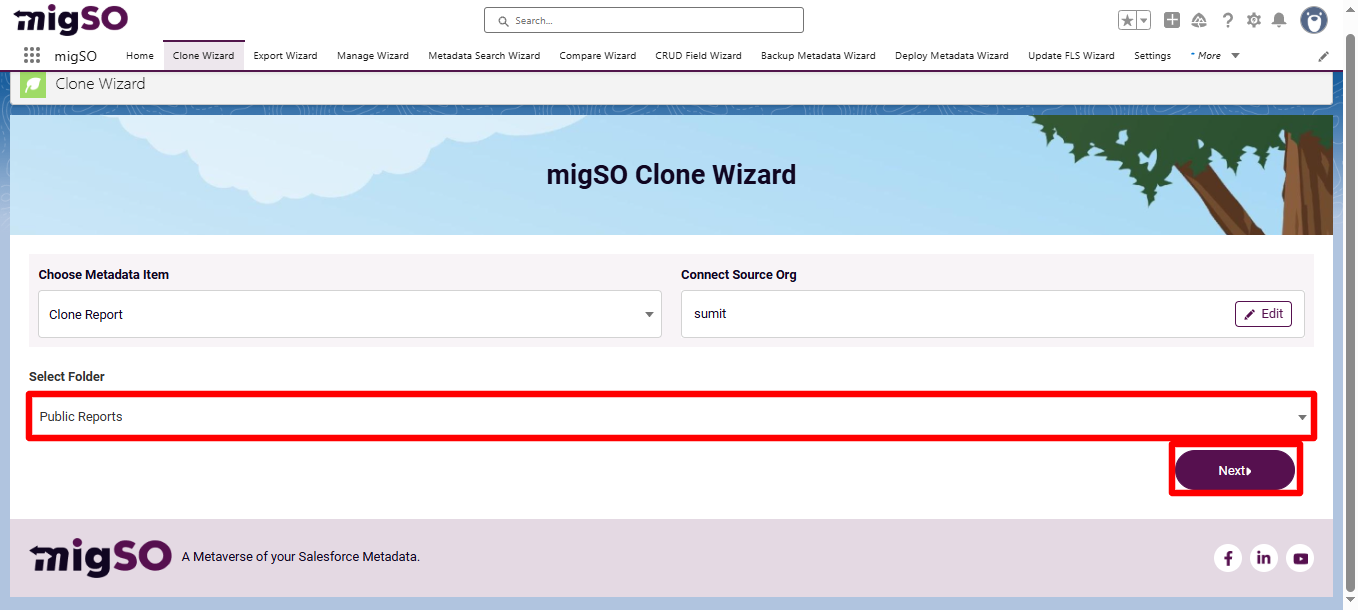The width and height of the screenshot is (1358, 610).
Task: Open migSO's LinkedIn page via its icon
Action: (x=1264, y=558)
